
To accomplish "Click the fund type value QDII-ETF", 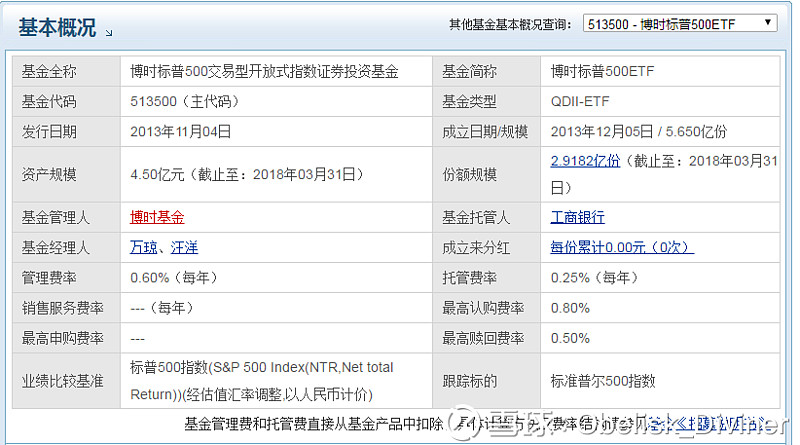I will 580,102.
